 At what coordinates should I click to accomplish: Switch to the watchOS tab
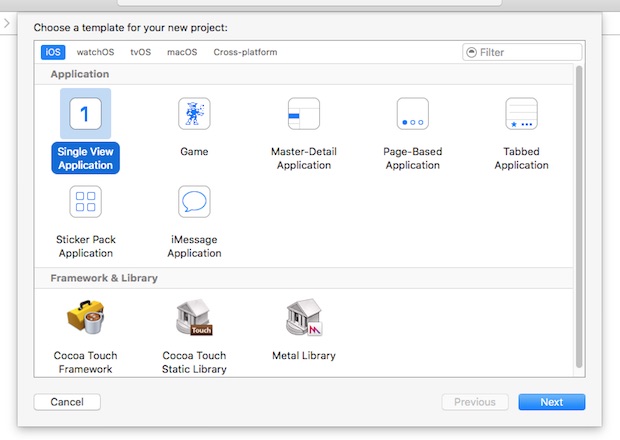point(95,52)
